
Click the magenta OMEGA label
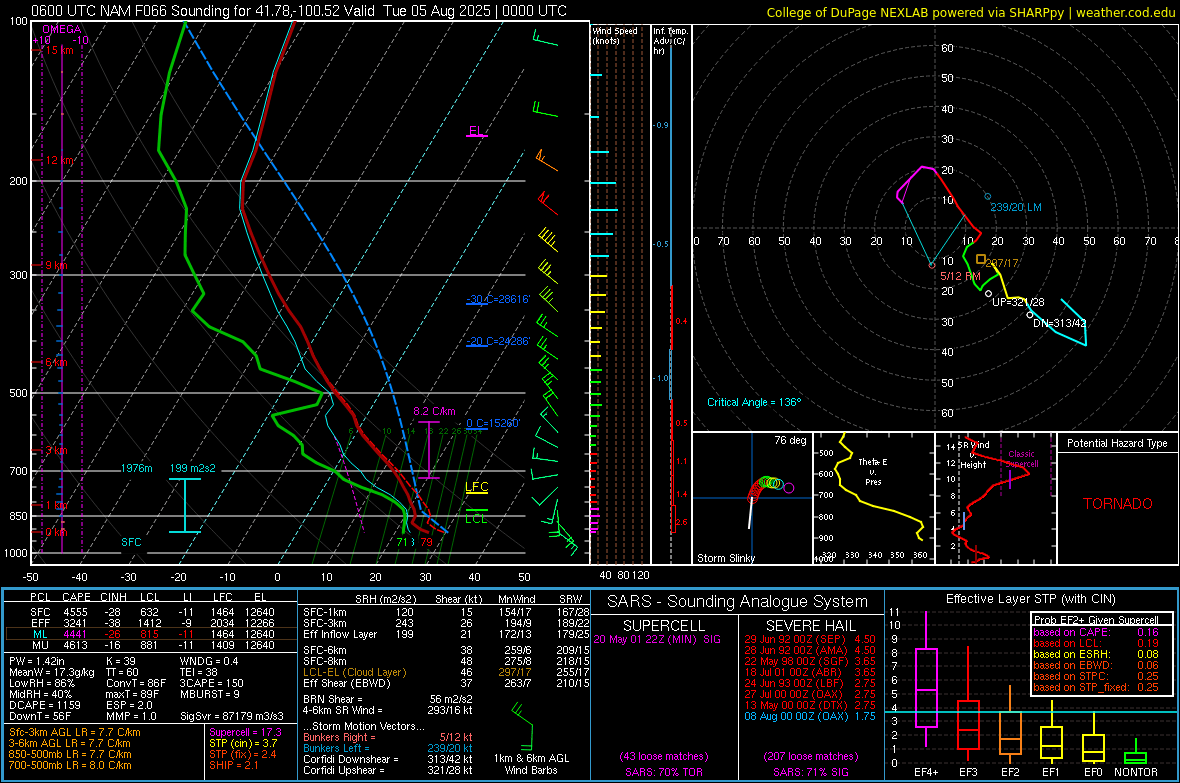click(62, 29)
